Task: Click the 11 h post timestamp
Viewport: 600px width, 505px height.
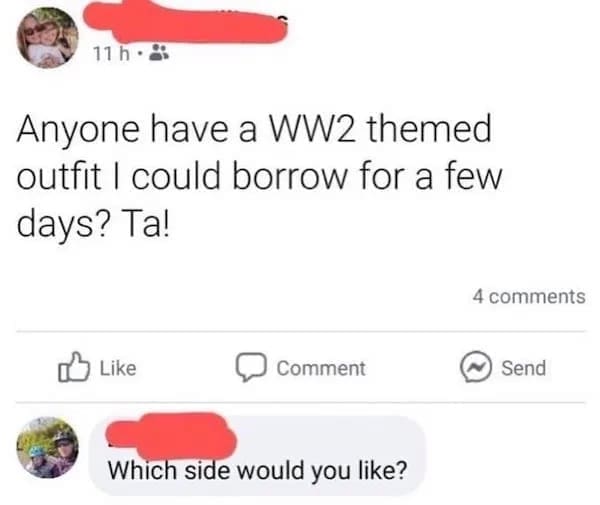Action: coord(111,54)
